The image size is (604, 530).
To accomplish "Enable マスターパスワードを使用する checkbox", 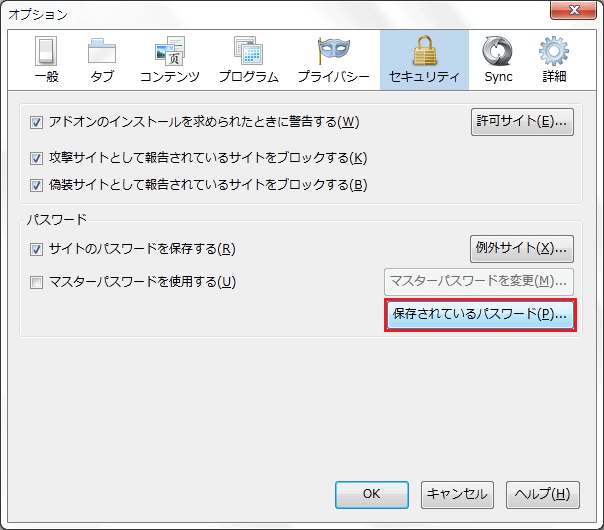I will click(37, 282).
